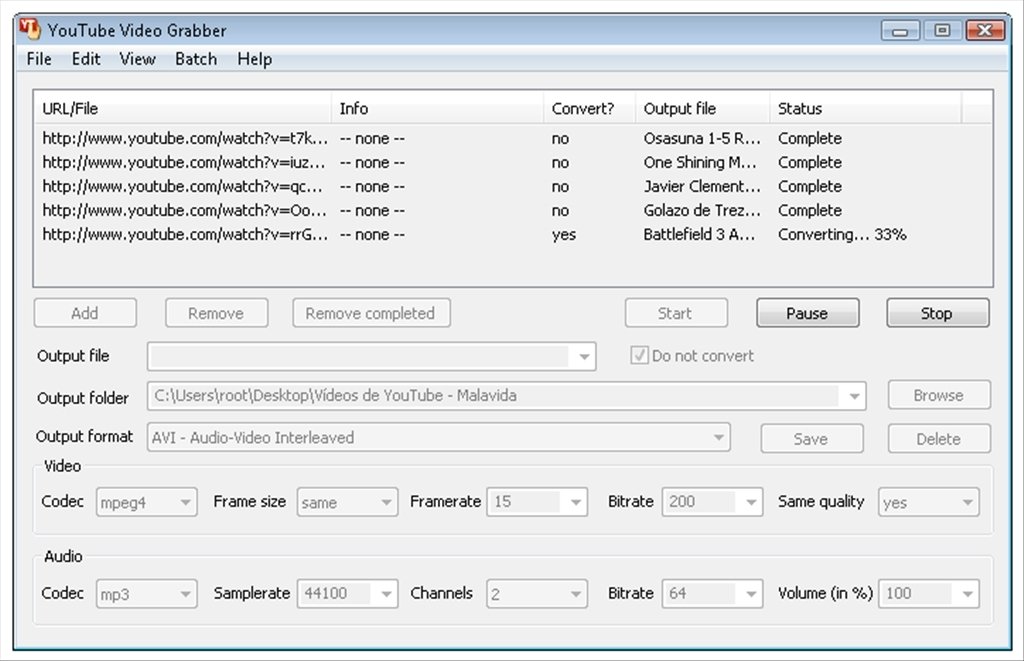Minimize the YouTube Video Grabber window
Viewport: 1024px width, 661px height.
click(900, 31)
